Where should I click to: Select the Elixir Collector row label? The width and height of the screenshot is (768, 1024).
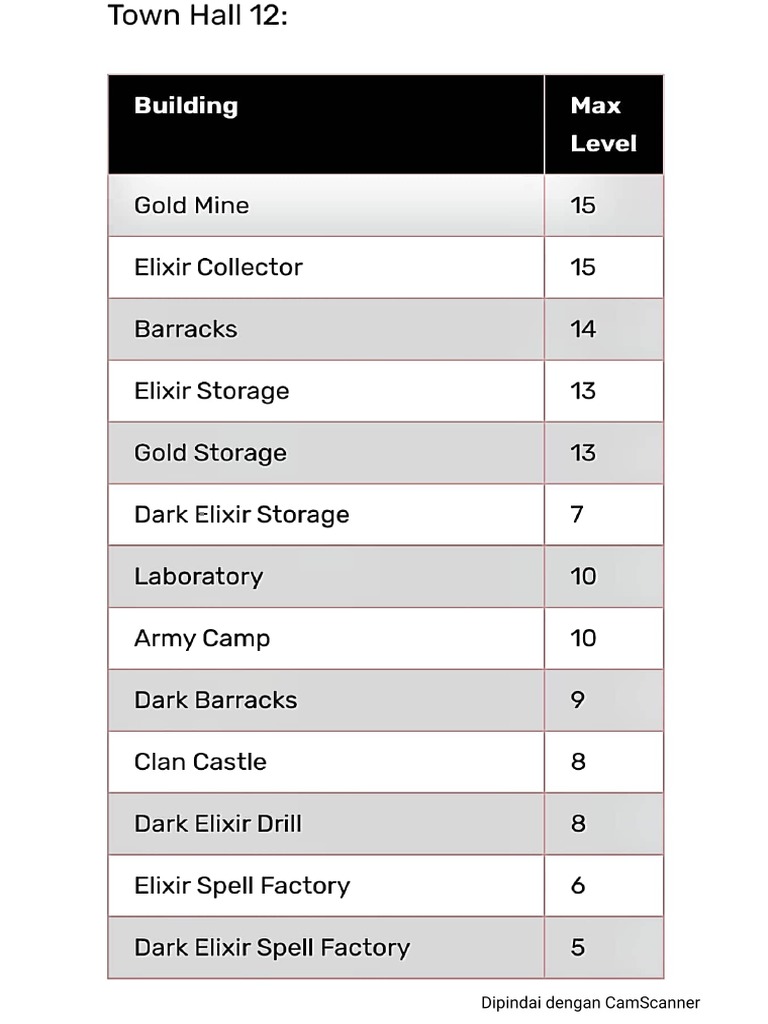[x=218, y=267]
